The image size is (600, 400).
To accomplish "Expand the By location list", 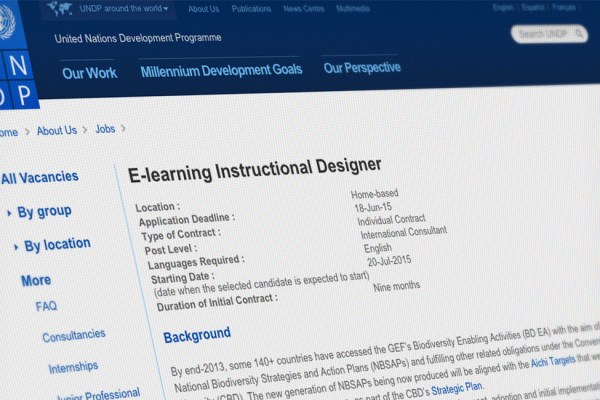I will point(57,245).
